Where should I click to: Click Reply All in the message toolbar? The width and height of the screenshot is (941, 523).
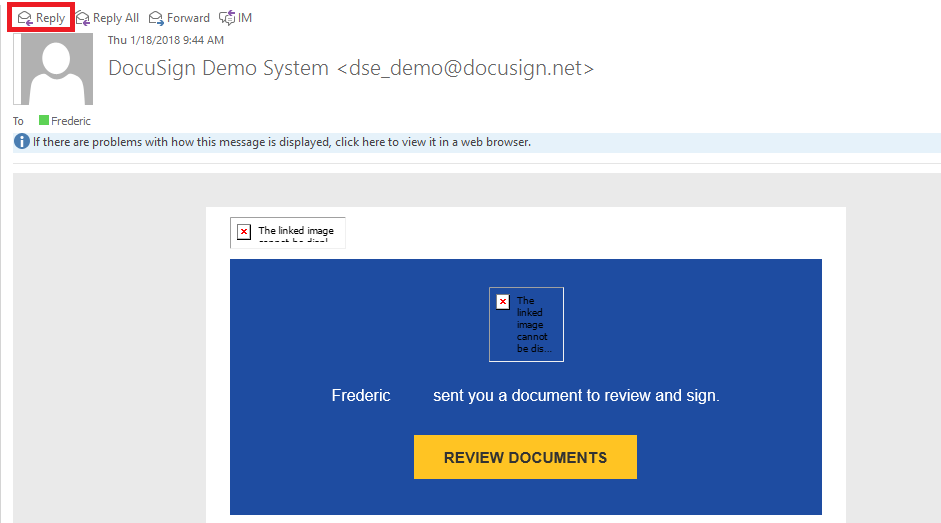click(x=107, y=18)
